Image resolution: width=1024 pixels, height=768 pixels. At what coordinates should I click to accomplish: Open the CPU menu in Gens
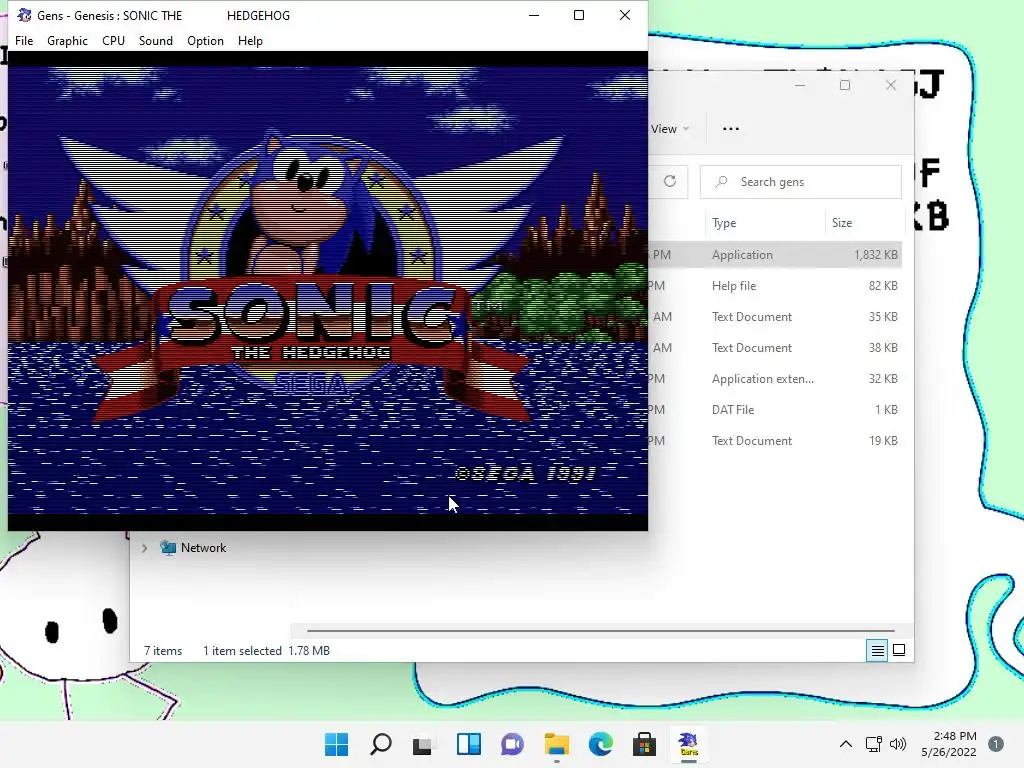[x=113, y=40]
